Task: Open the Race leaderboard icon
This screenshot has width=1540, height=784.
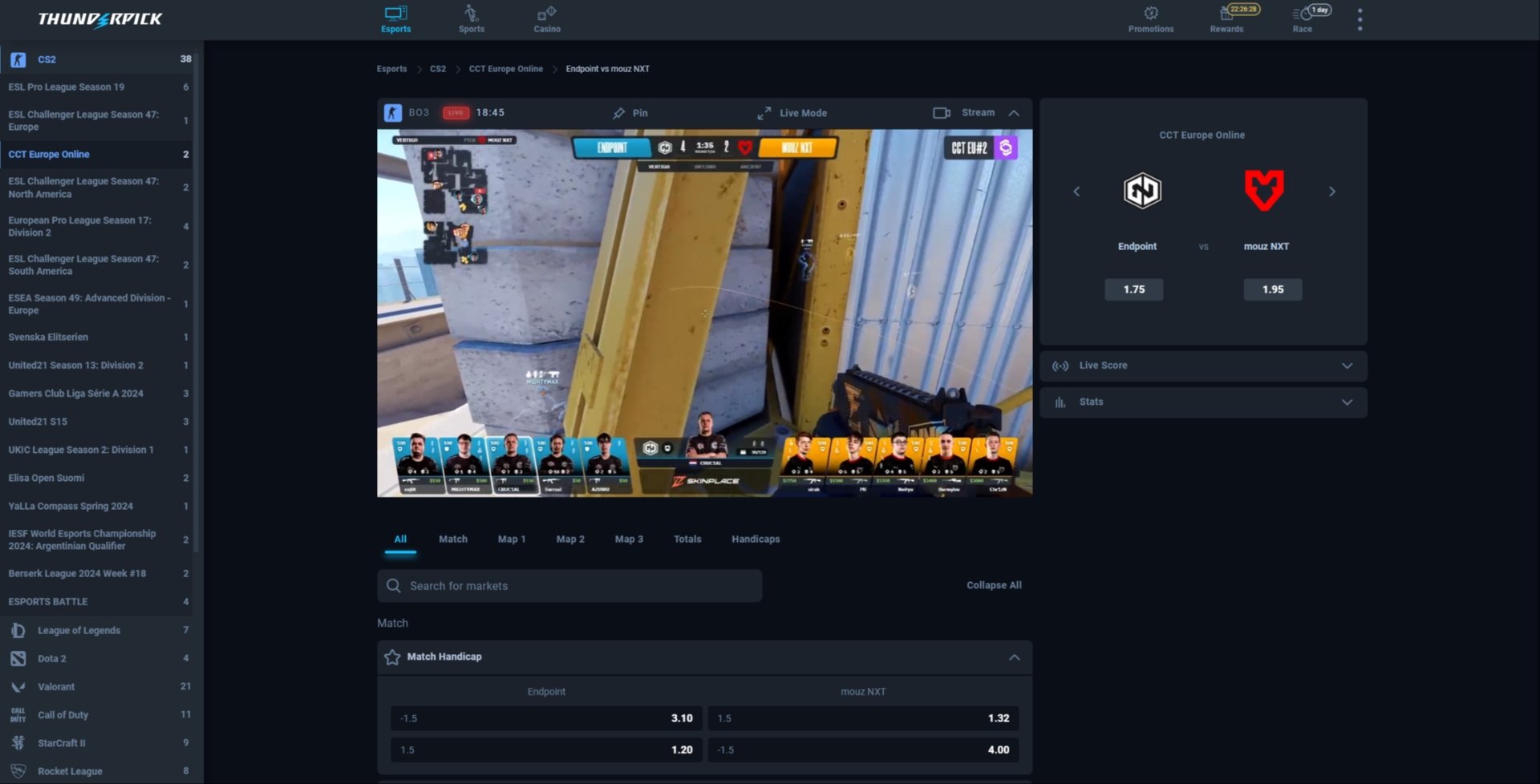Action: pos(1302,14)
